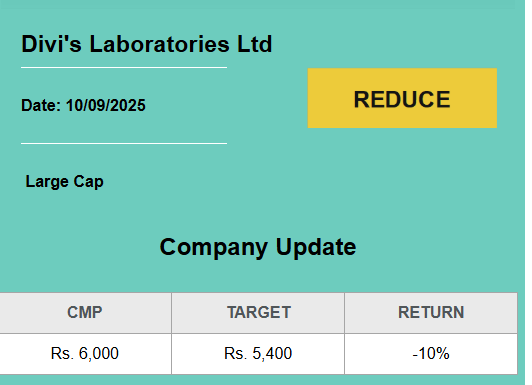
Task: Click the 10/09/2025 date value
Action: tap(106, 105)
